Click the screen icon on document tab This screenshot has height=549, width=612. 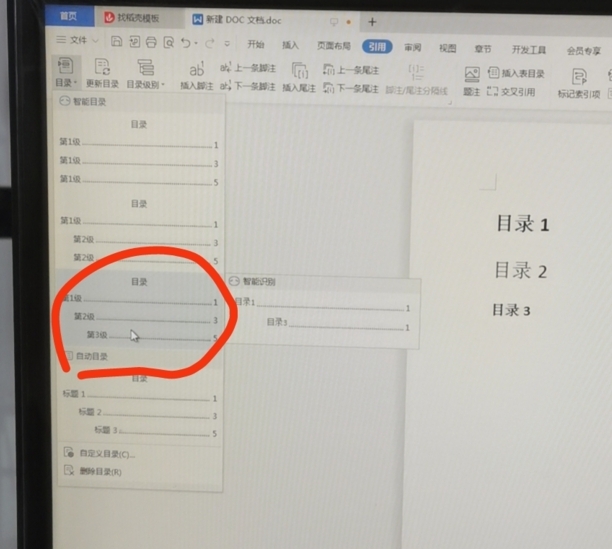tap(334, 22)
